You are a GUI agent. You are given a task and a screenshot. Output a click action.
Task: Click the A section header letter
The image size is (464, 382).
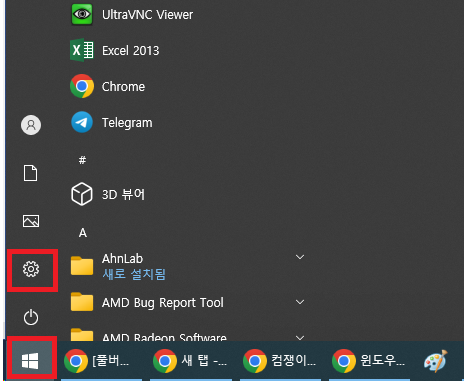pyautogui.click(x=83, y=233)
